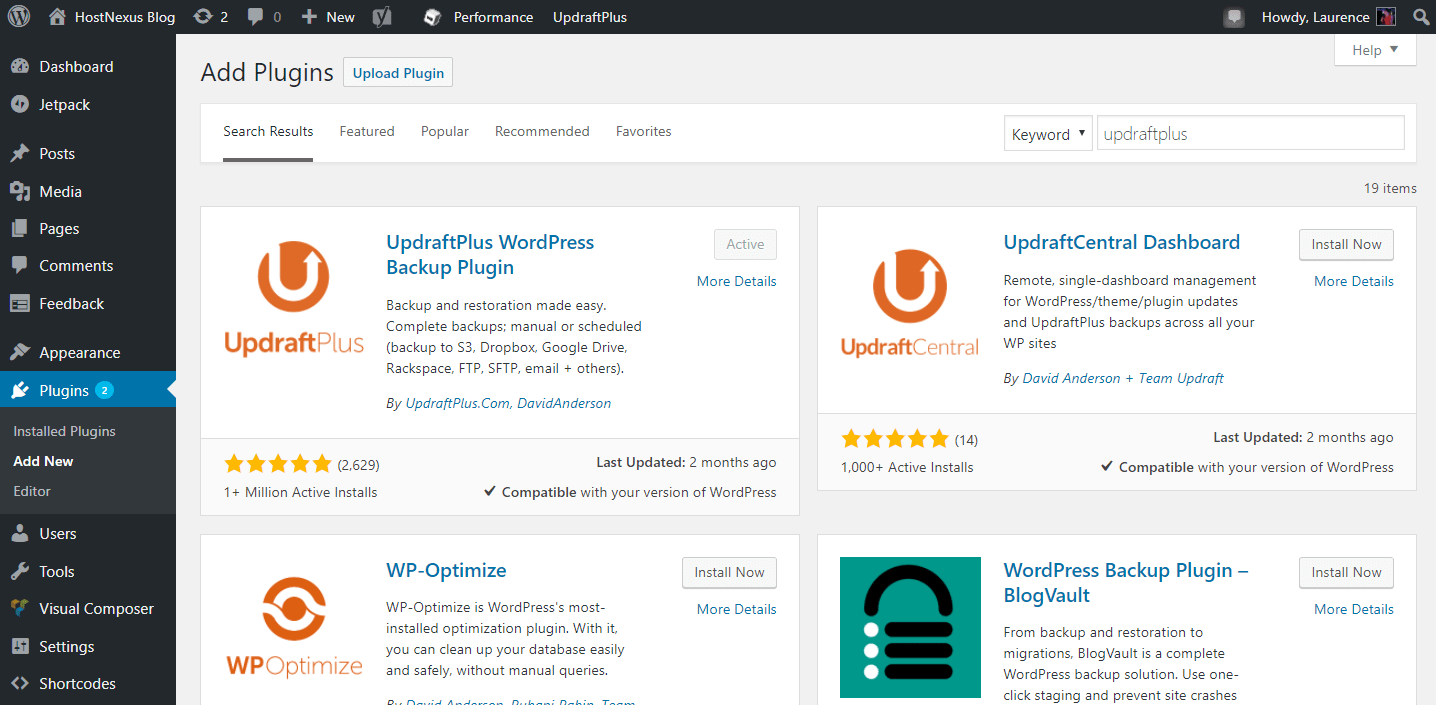Image resolution: width=1436 pixels, height=705 pixels.
Task: Open More Details for UpdraftPlus plugin
Action: pyautogui.click(x=737, y=281)
